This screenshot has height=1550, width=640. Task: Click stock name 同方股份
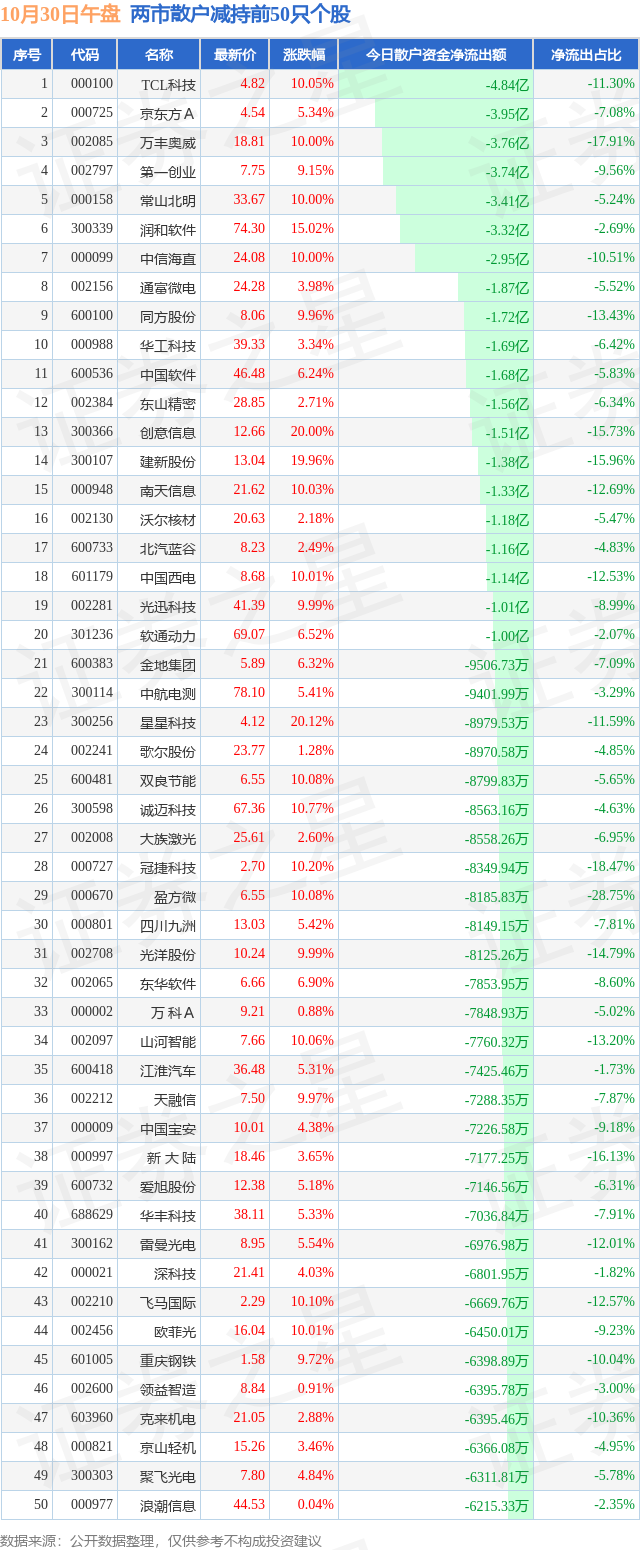point(168,316)
